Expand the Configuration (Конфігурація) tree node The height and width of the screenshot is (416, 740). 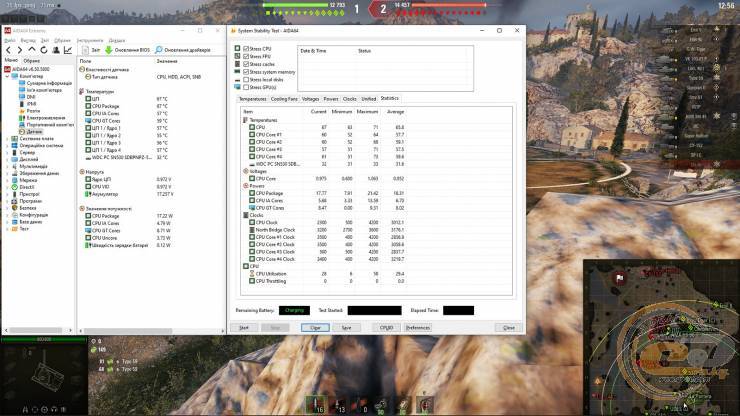click(7, 215)
